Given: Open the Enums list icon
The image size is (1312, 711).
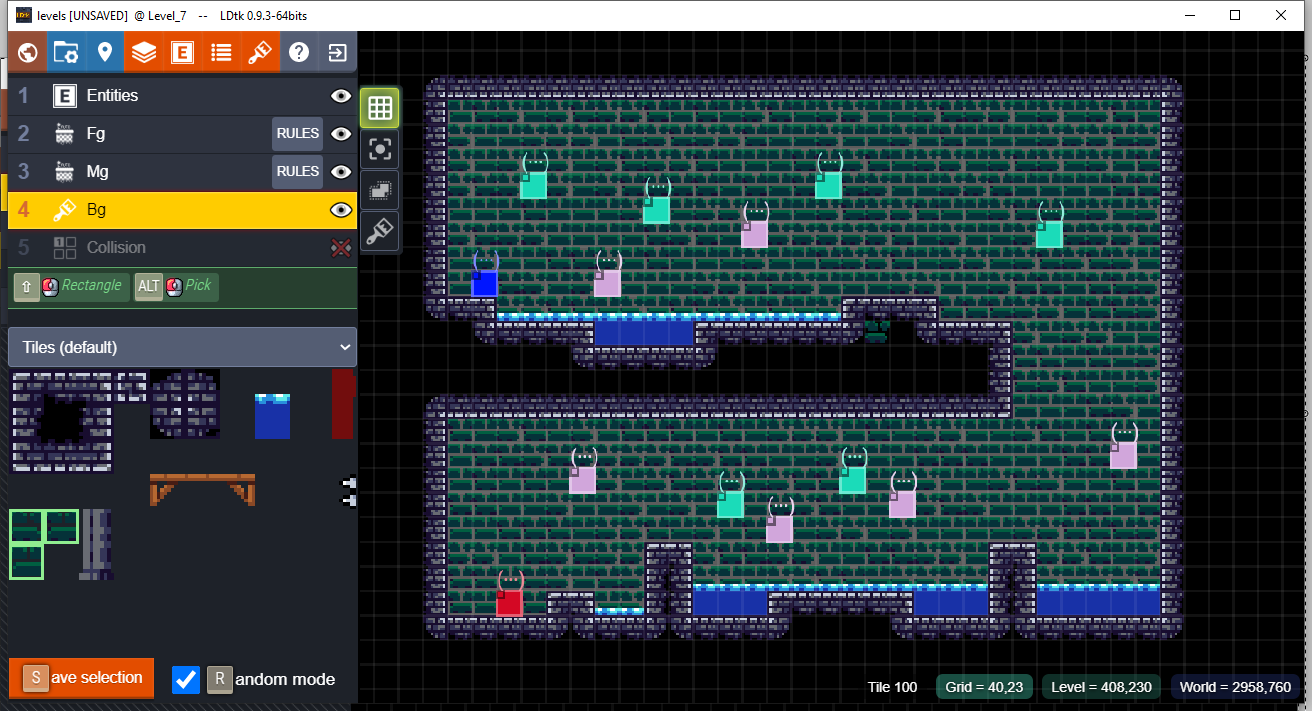Looking at the screenshot, I should pyautogui.click(x=221, y=52).
